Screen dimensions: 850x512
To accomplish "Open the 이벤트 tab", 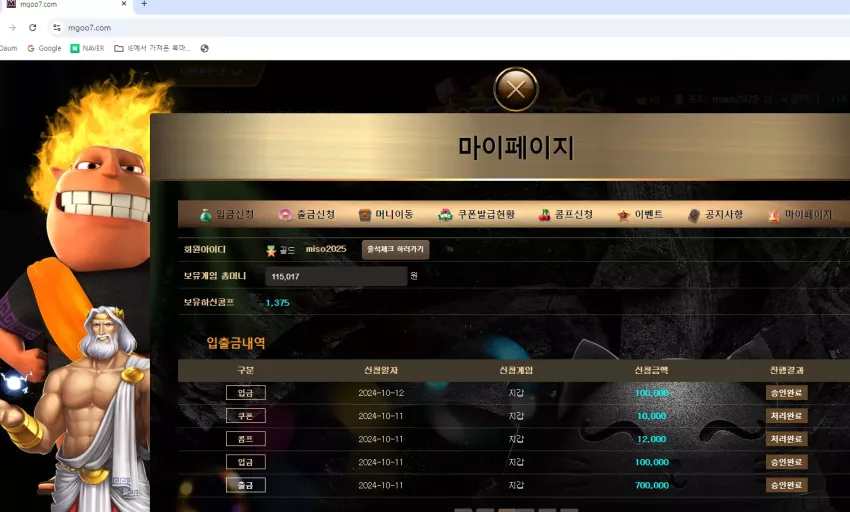I will pyautogui.click(x=640, y=215).
